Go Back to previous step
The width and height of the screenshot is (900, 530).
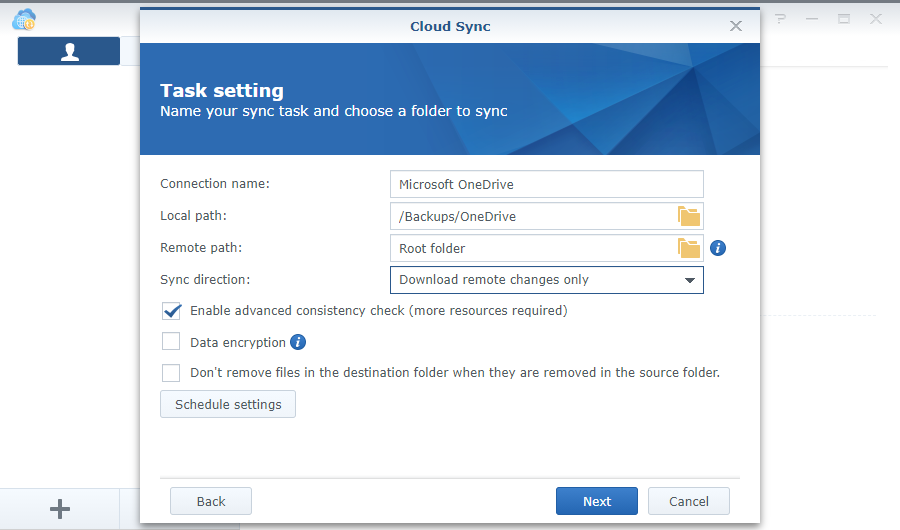coord(211,501)
